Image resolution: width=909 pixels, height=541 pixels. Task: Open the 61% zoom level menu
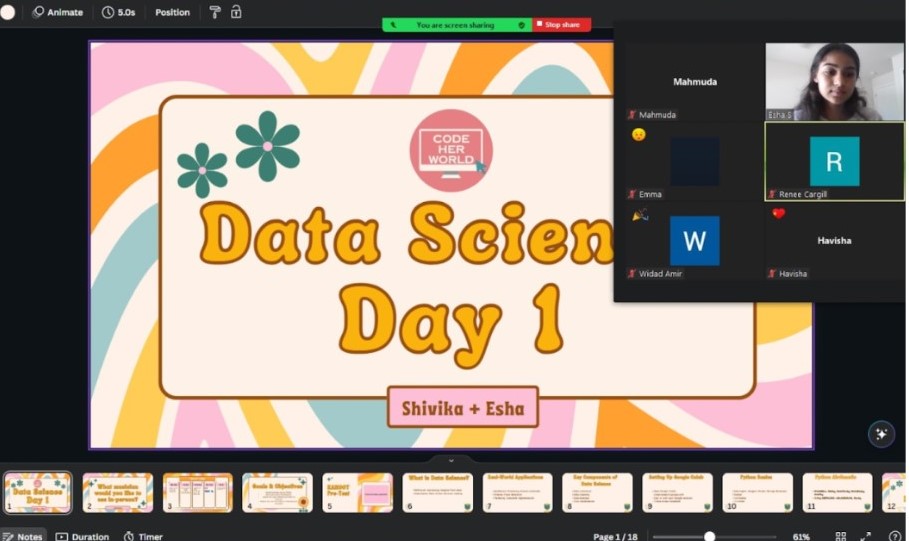[x=801, y=536]
